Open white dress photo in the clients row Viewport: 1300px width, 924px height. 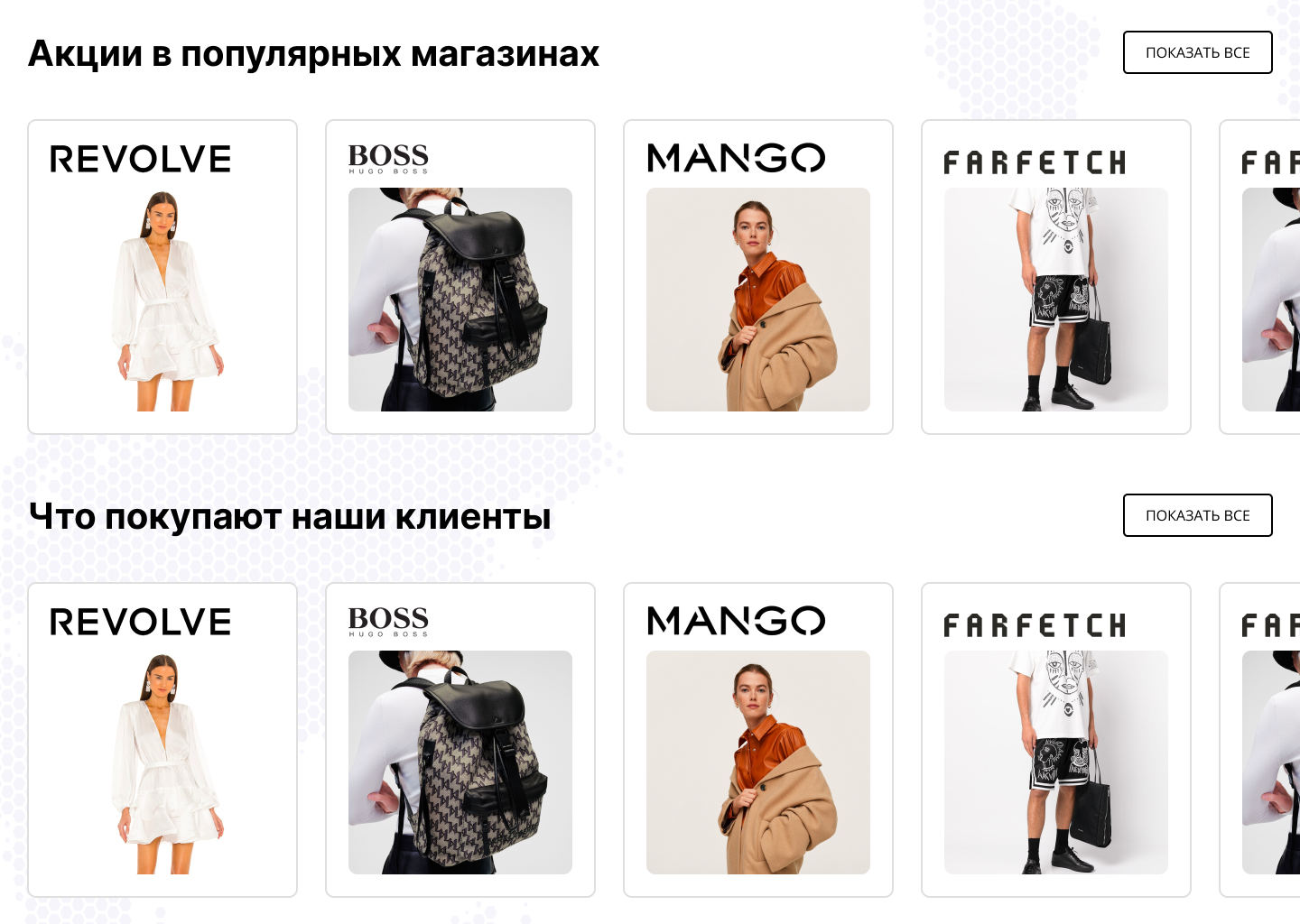(162, 762)
